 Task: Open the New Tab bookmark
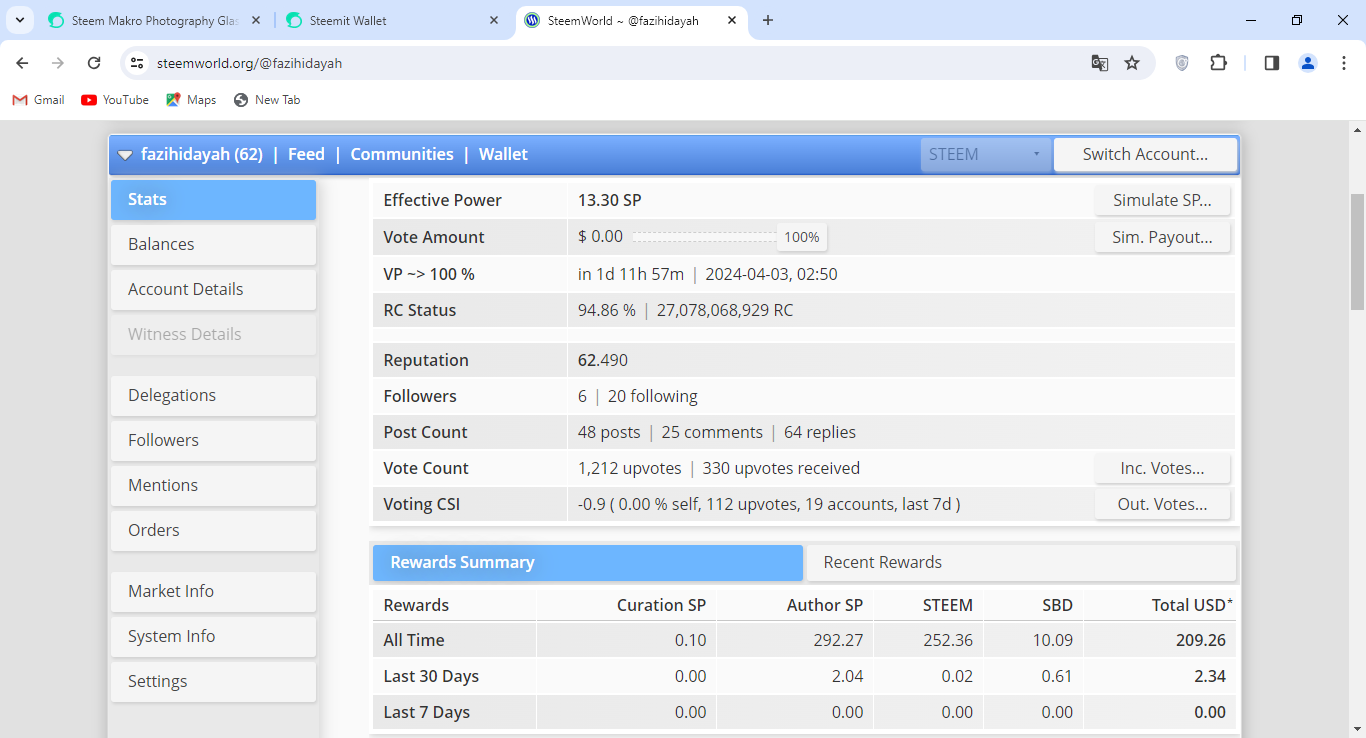[267, 100]
